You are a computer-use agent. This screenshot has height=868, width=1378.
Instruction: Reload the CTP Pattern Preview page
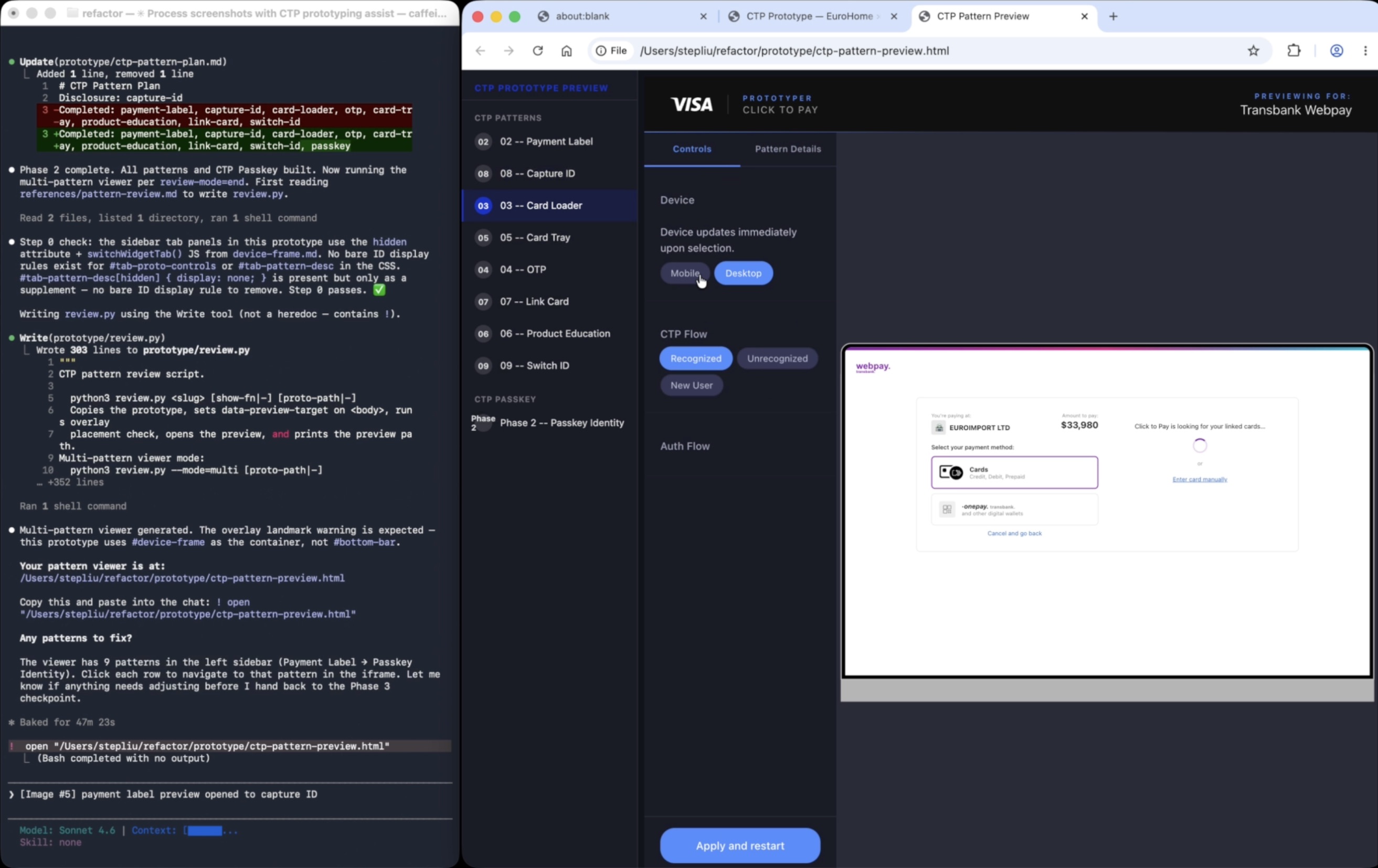537,50
